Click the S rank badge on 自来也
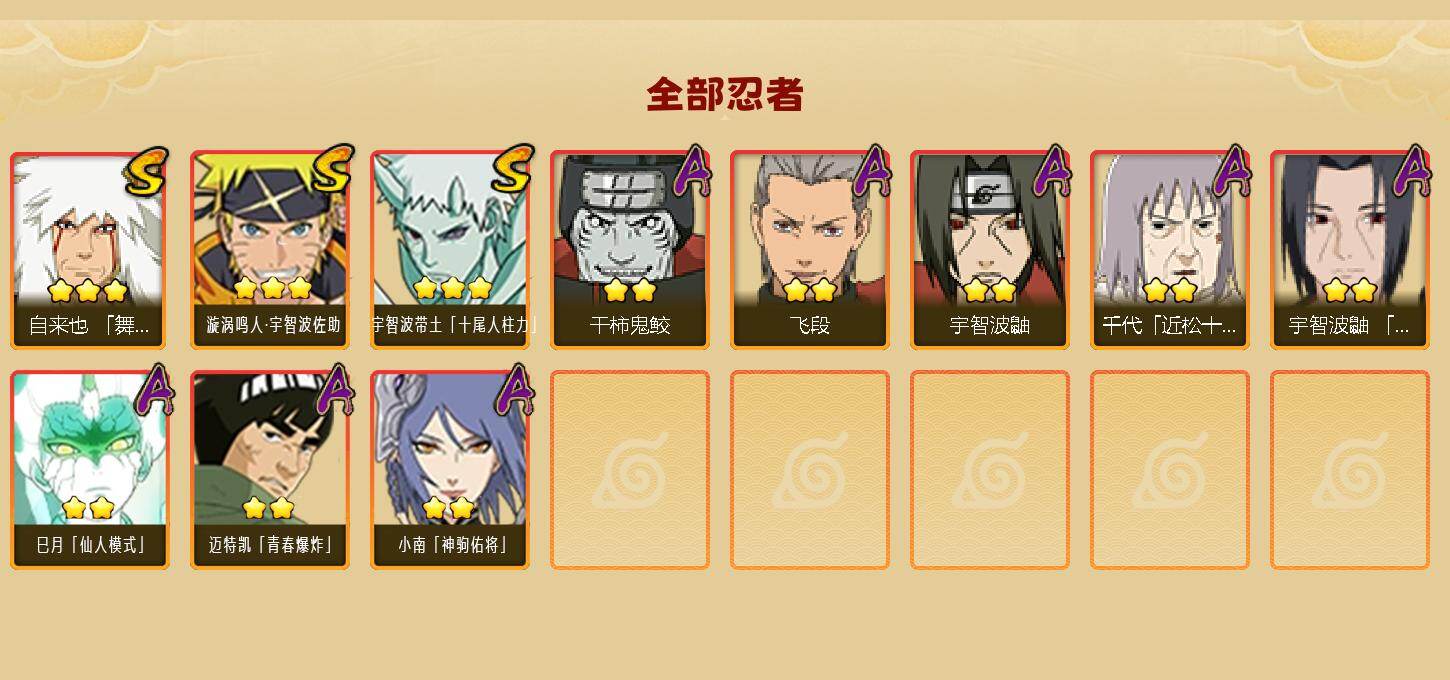The width and height of the screenshot is (1450, 680). 147,171
